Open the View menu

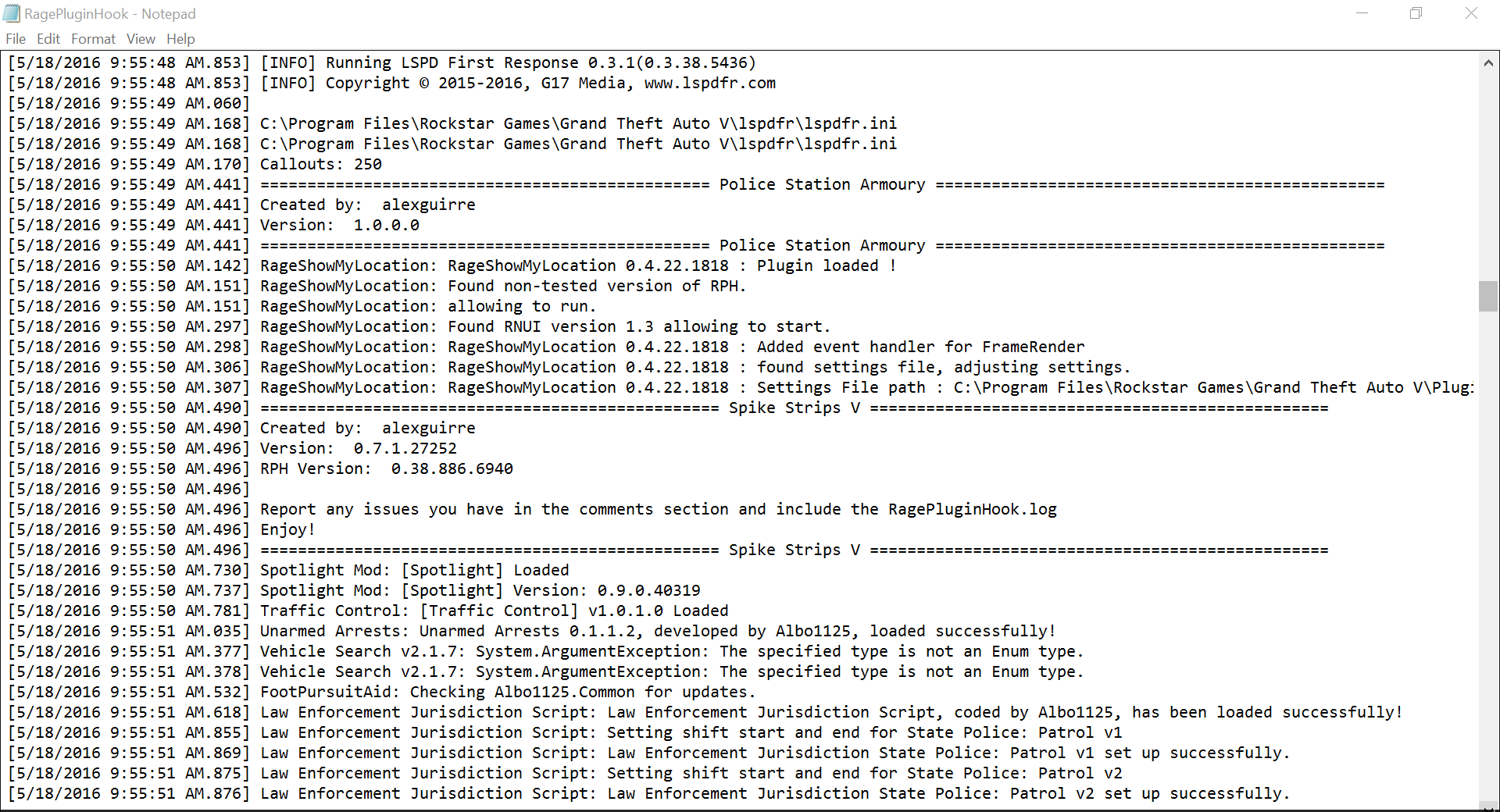pos(141,39)
